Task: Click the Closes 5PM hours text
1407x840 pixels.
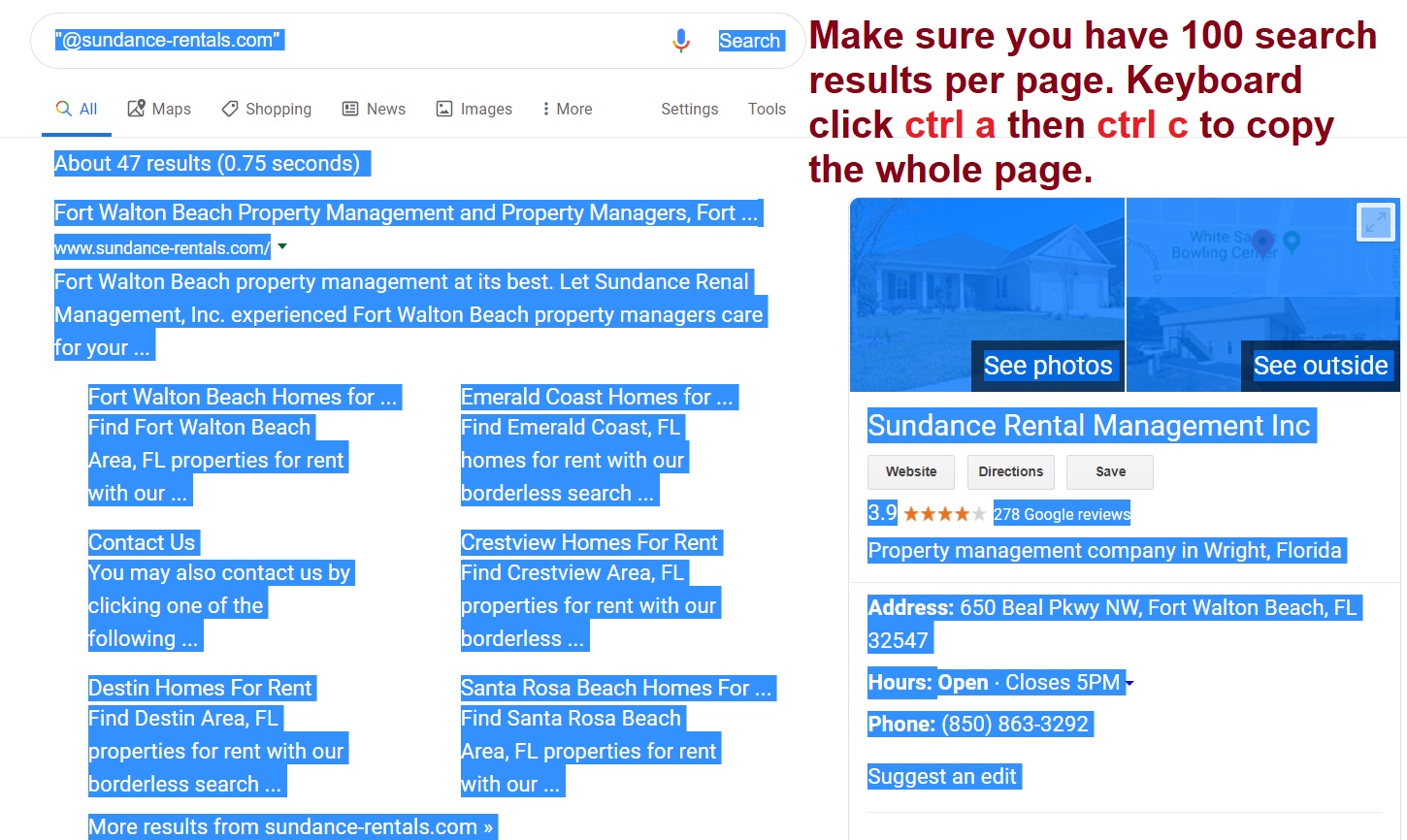Action: tap(1063, 682)
